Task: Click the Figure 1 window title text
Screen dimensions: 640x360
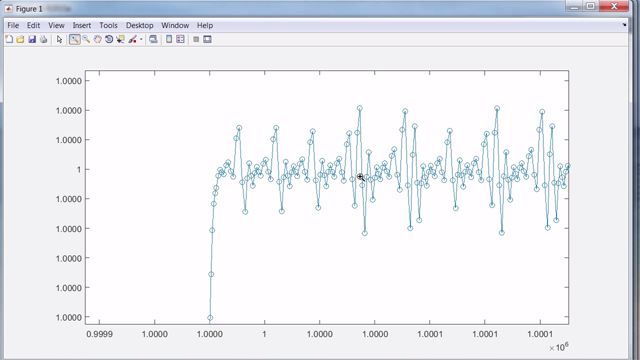Action: (29, 9)
